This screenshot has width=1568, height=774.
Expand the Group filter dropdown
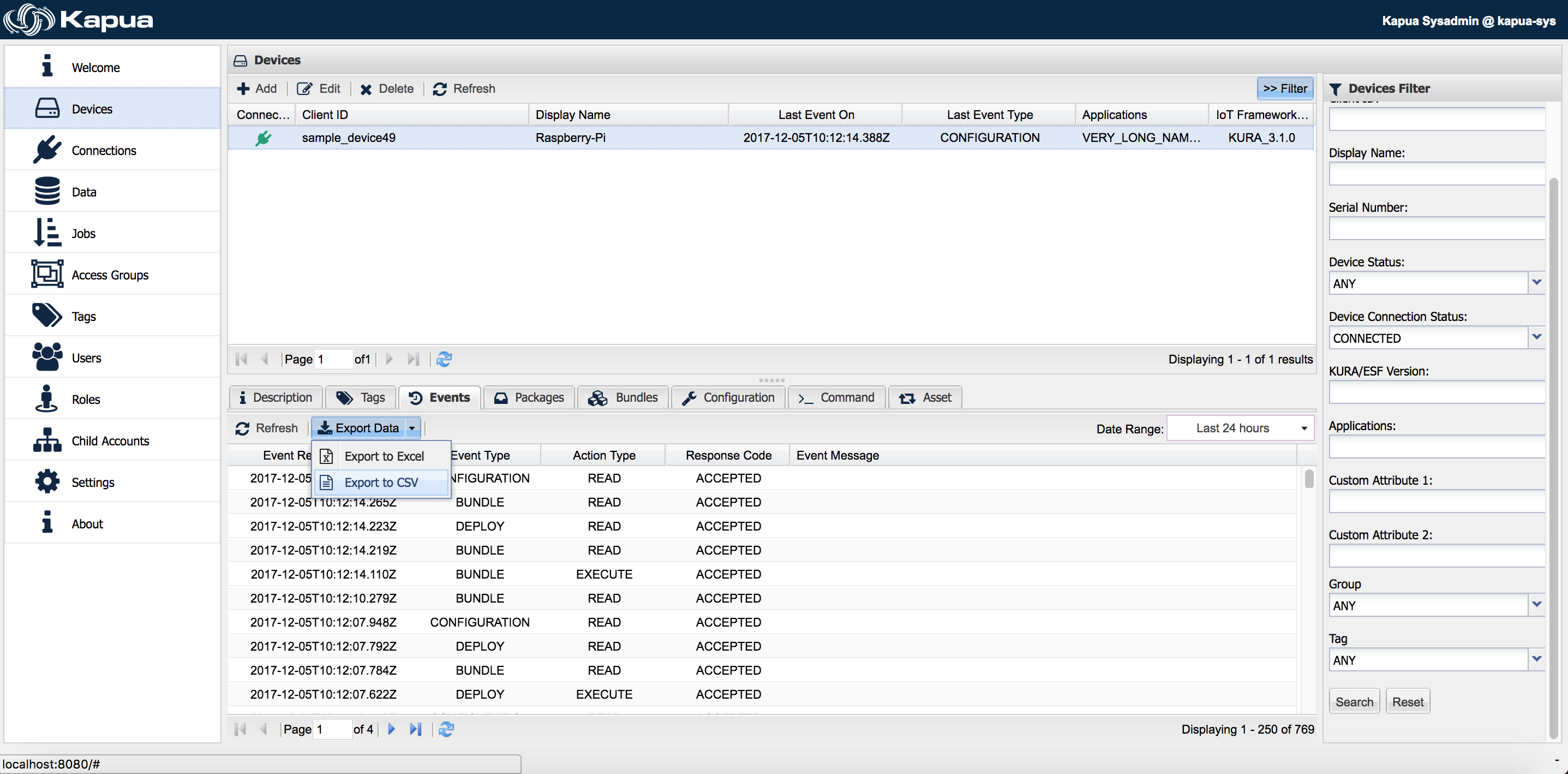pos(1536,605)
